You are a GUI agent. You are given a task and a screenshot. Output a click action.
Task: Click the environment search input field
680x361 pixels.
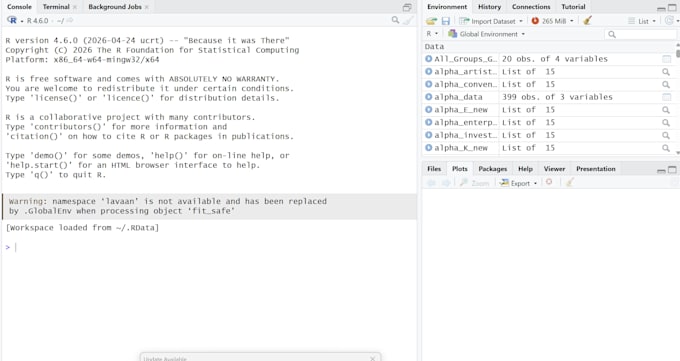pyautogui.click(x=641, y=34)
